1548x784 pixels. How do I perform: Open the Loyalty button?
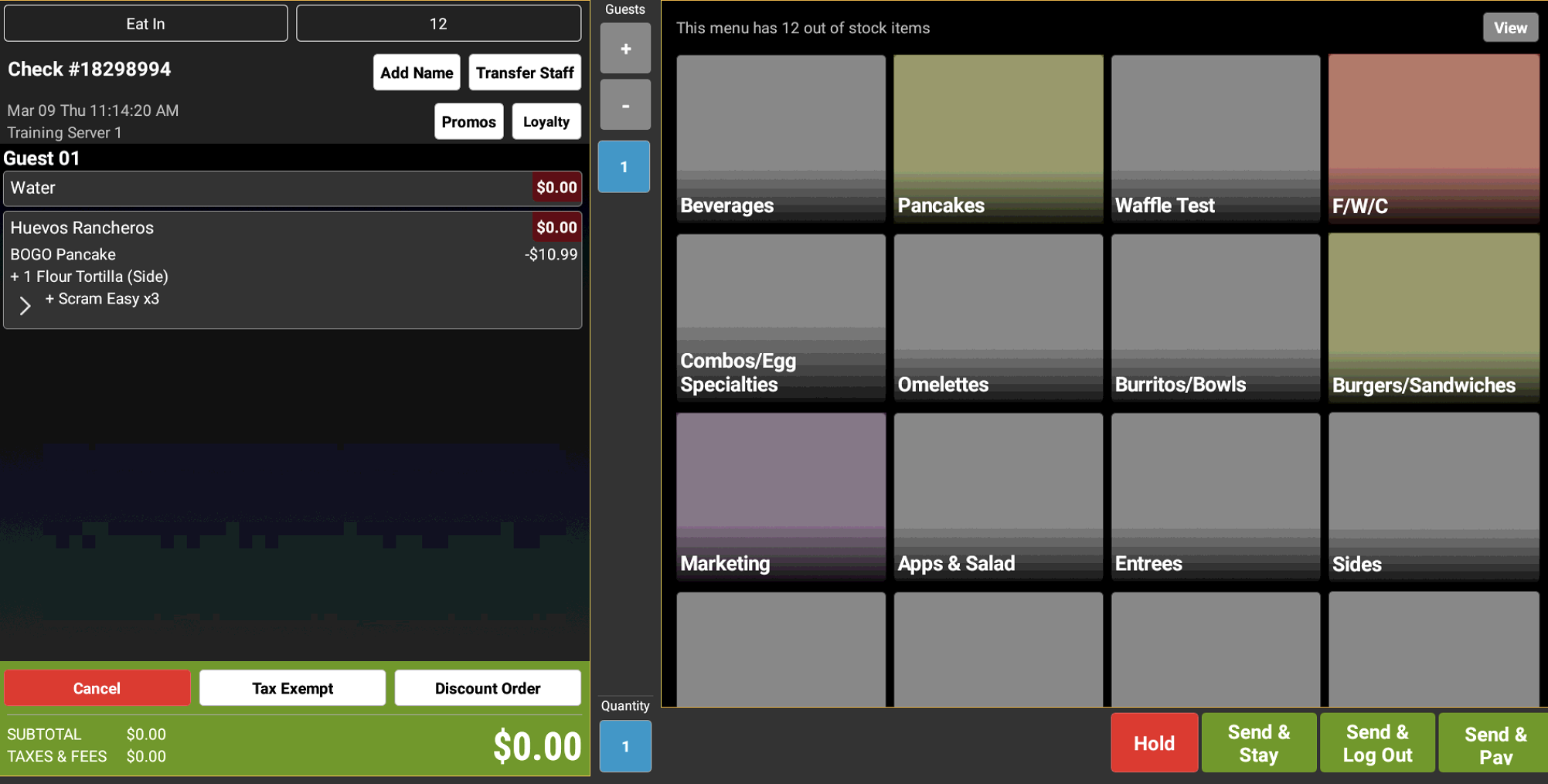tap(546, 121)
